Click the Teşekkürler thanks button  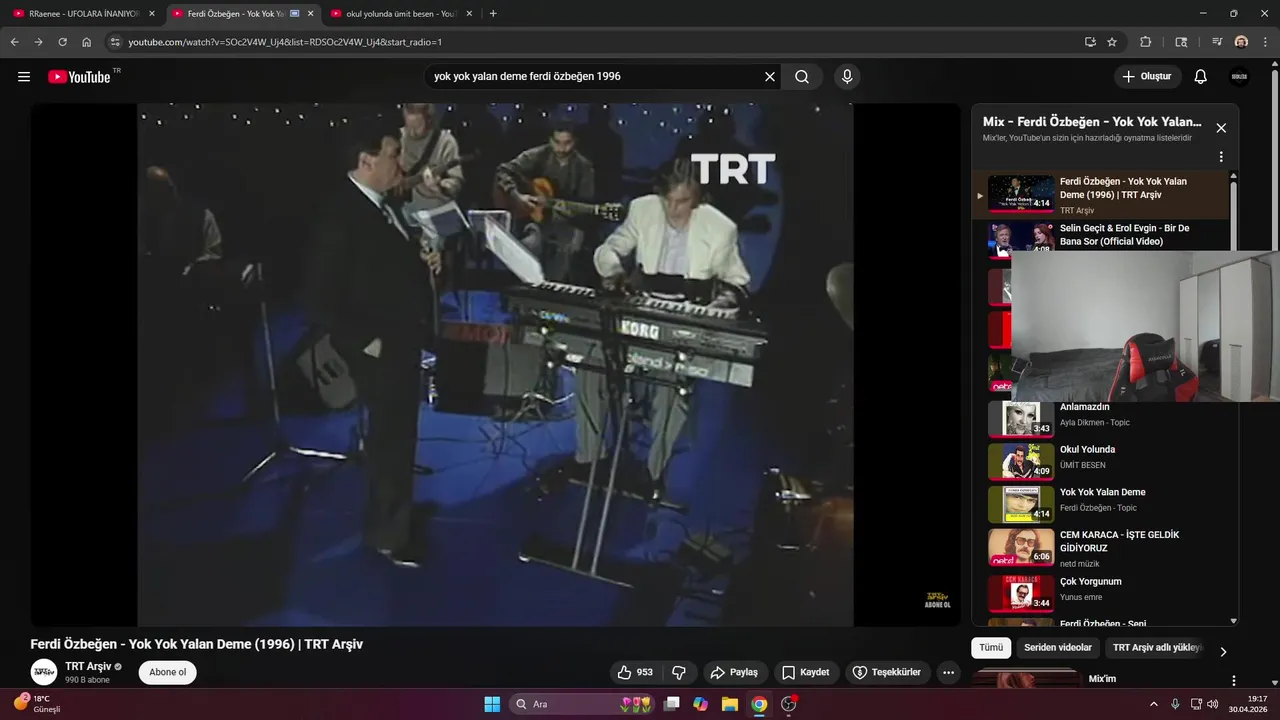click(x=887, y=672)
